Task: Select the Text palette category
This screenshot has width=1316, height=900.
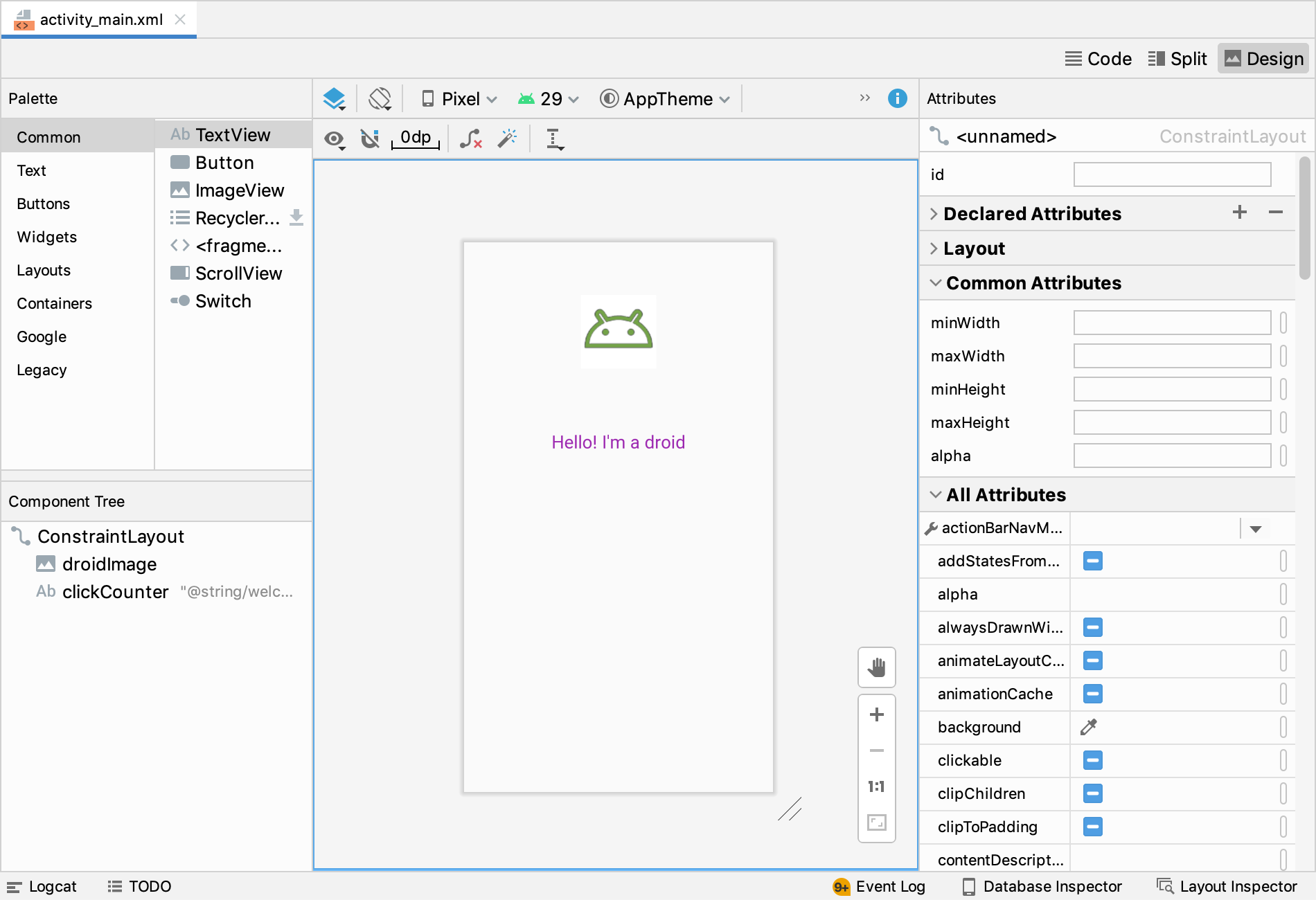Action: (x=78, y=170)
